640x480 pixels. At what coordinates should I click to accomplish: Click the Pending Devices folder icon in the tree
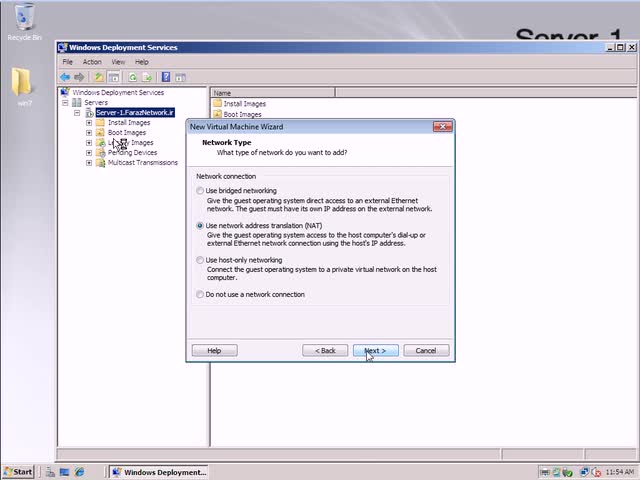tap(100, 152)
